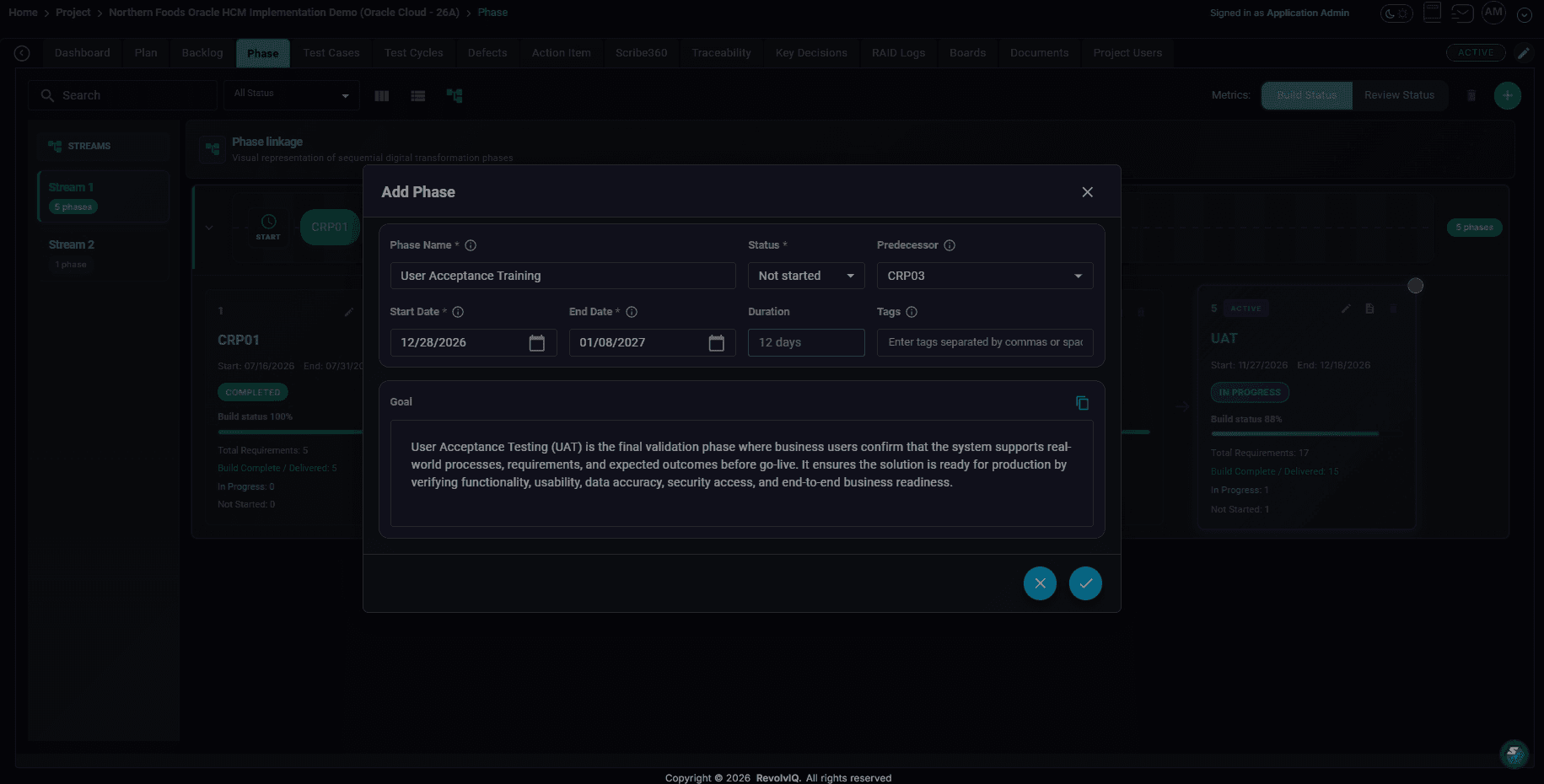Click the back arrow circle icon
Viewport: 1544px width, 784px height.
[x=22, y=53]
